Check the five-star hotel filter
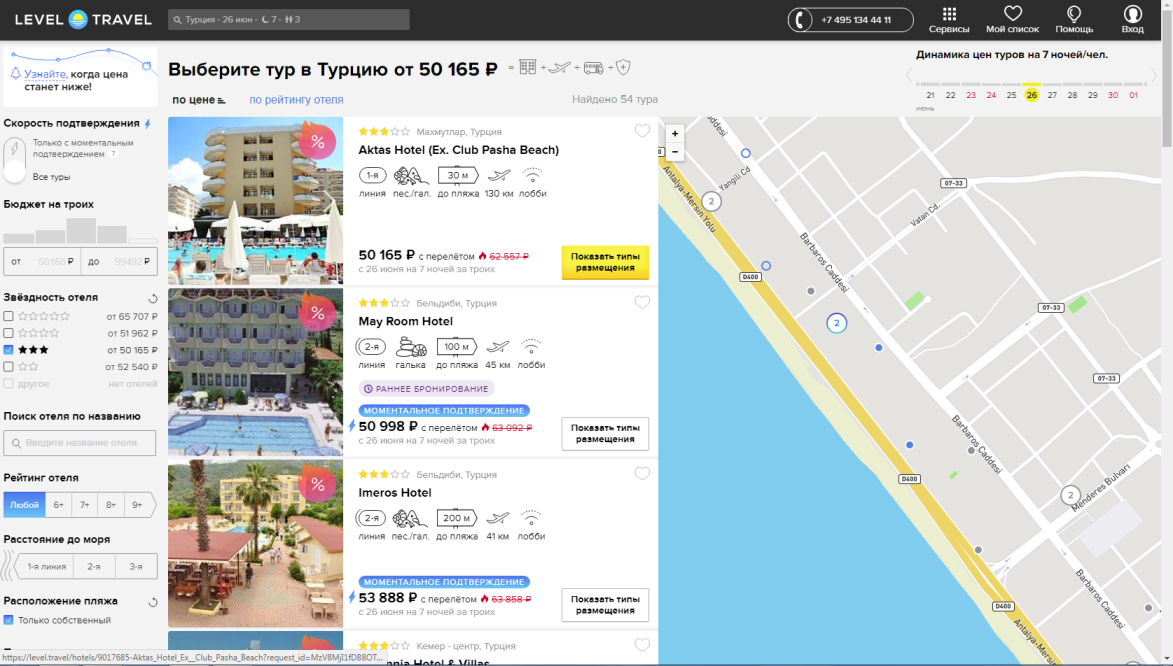The height and width of the screenshot is (666, 1173). point(8,317)
